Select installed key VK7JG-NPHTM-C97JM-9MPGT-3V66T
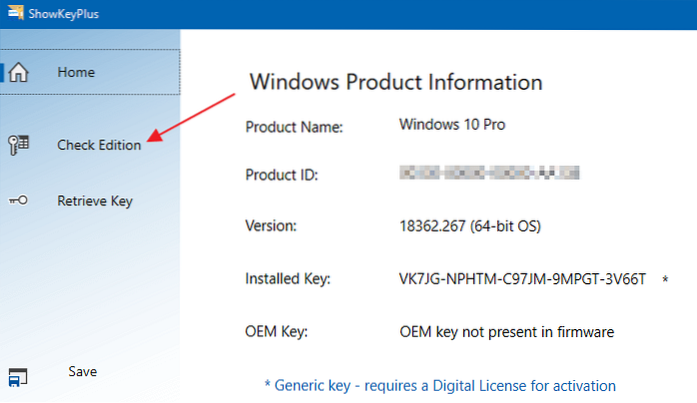 522,279
